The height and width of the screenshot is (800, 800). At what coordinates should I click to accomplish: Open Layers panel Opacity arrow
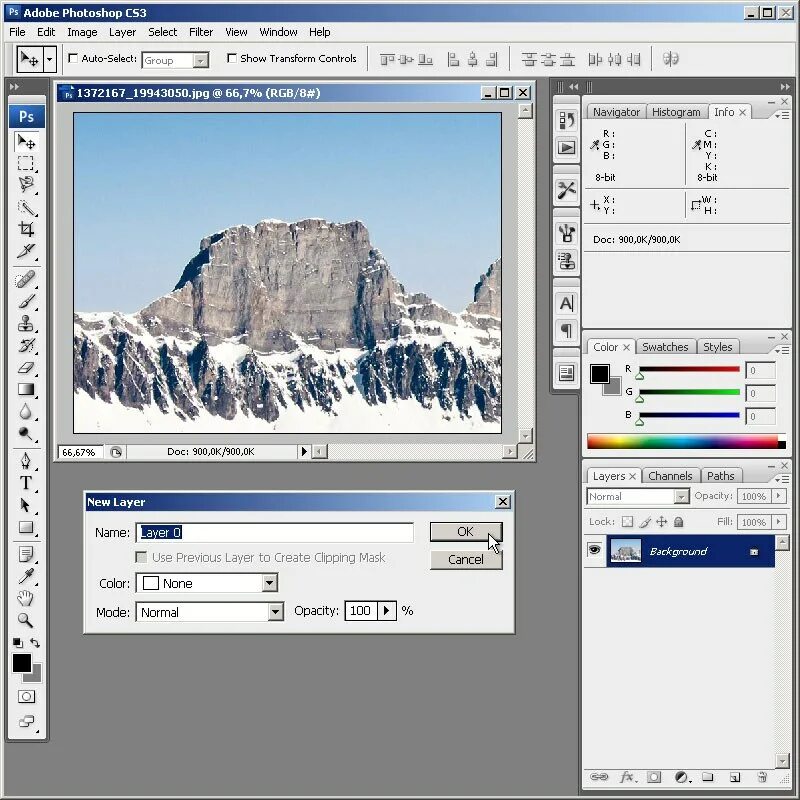pos(779,496)
